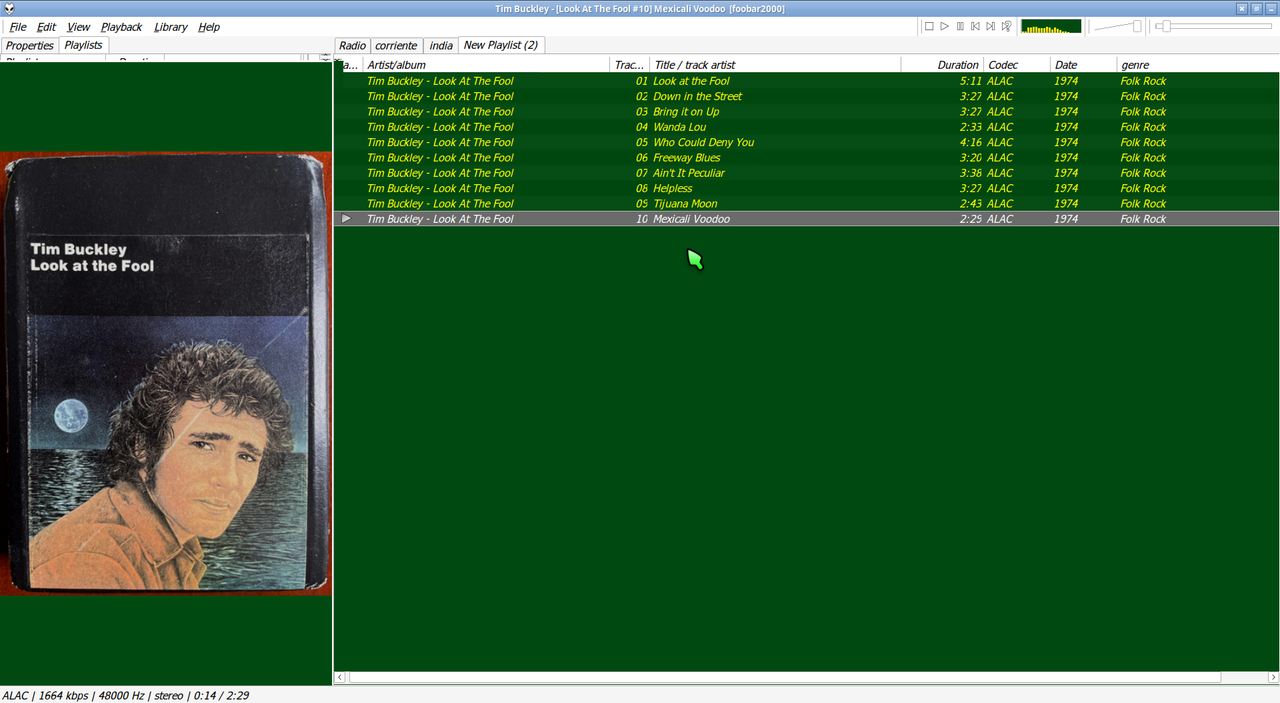Pause the current track
Viewport: 1280px width, 703px height.
click(x=960, y=27)
